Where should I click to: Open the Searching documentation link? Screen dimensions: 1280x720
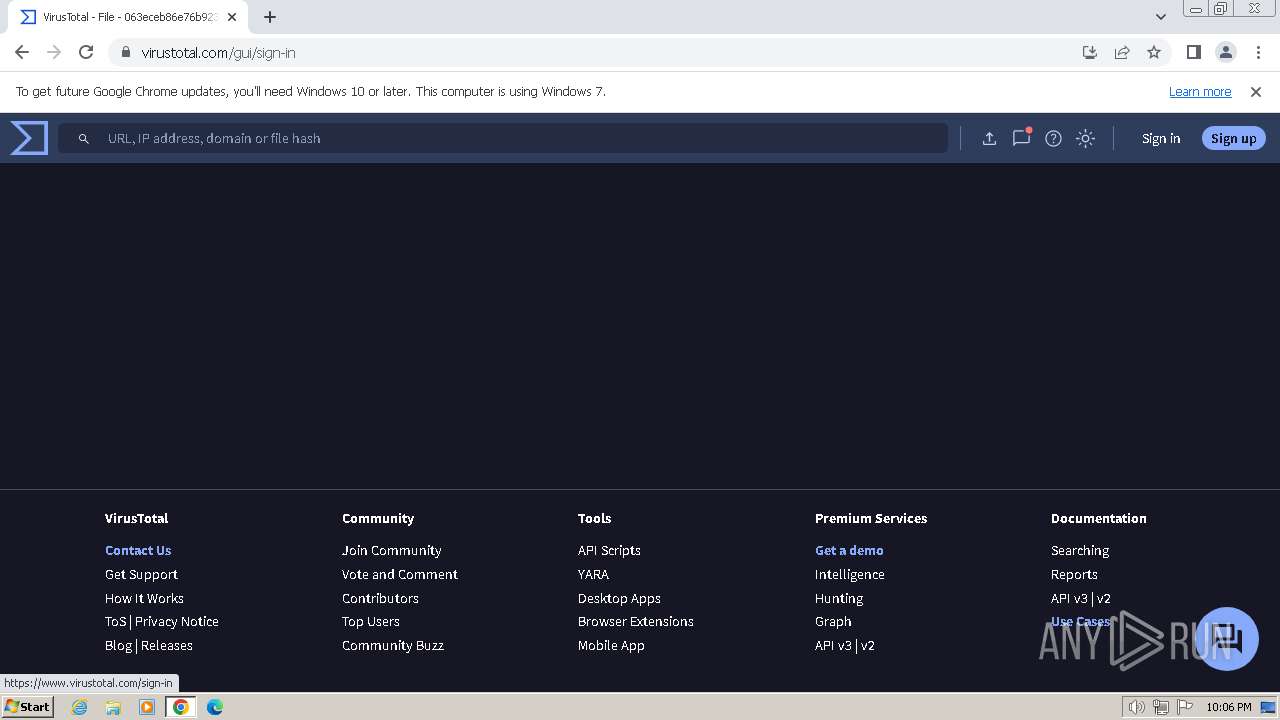1079,550
